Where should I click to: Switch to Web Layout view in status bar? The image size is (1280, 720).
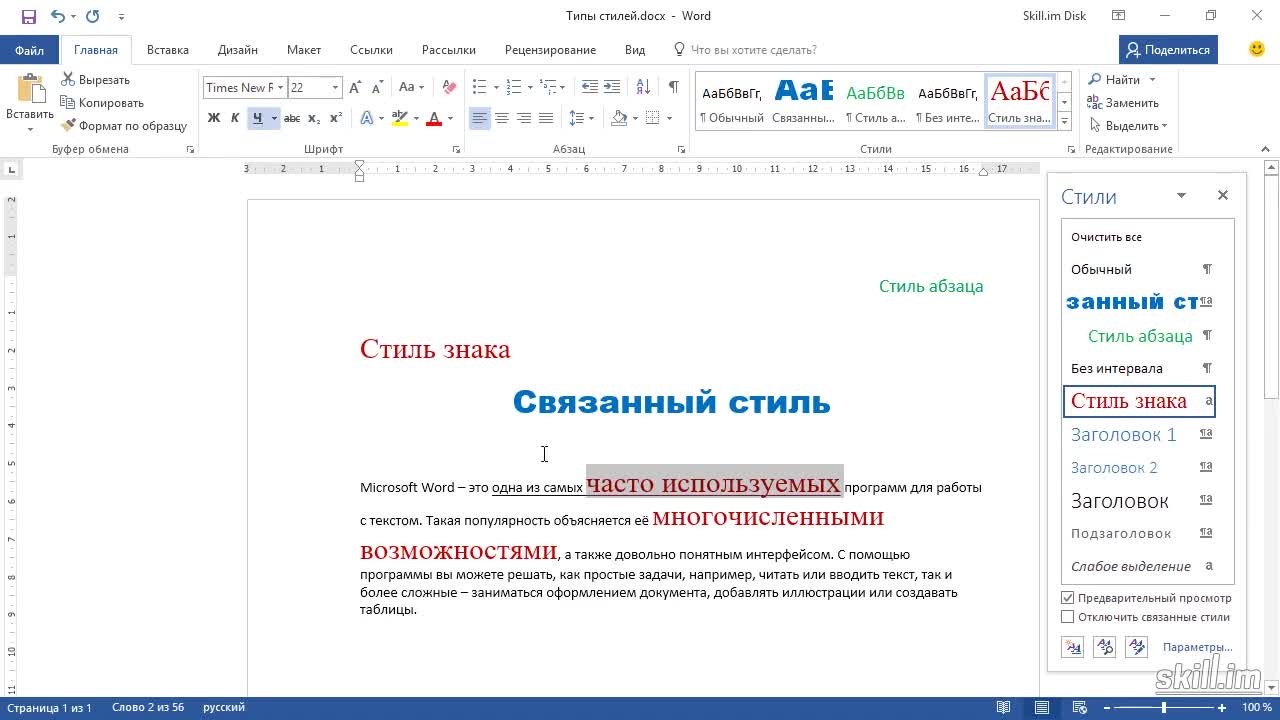[x=1079, y=708]
